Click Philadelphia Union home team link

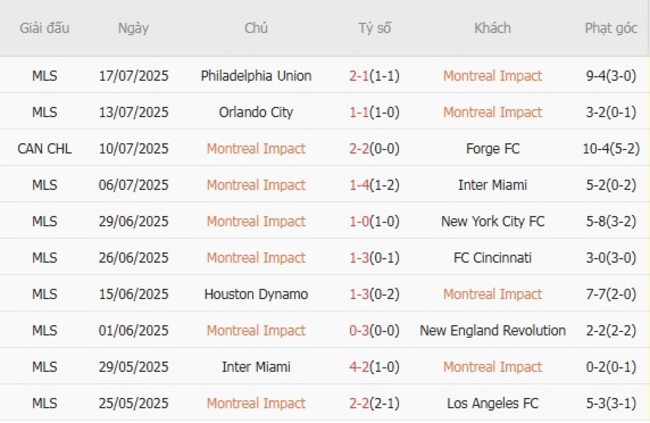[256, 76]
